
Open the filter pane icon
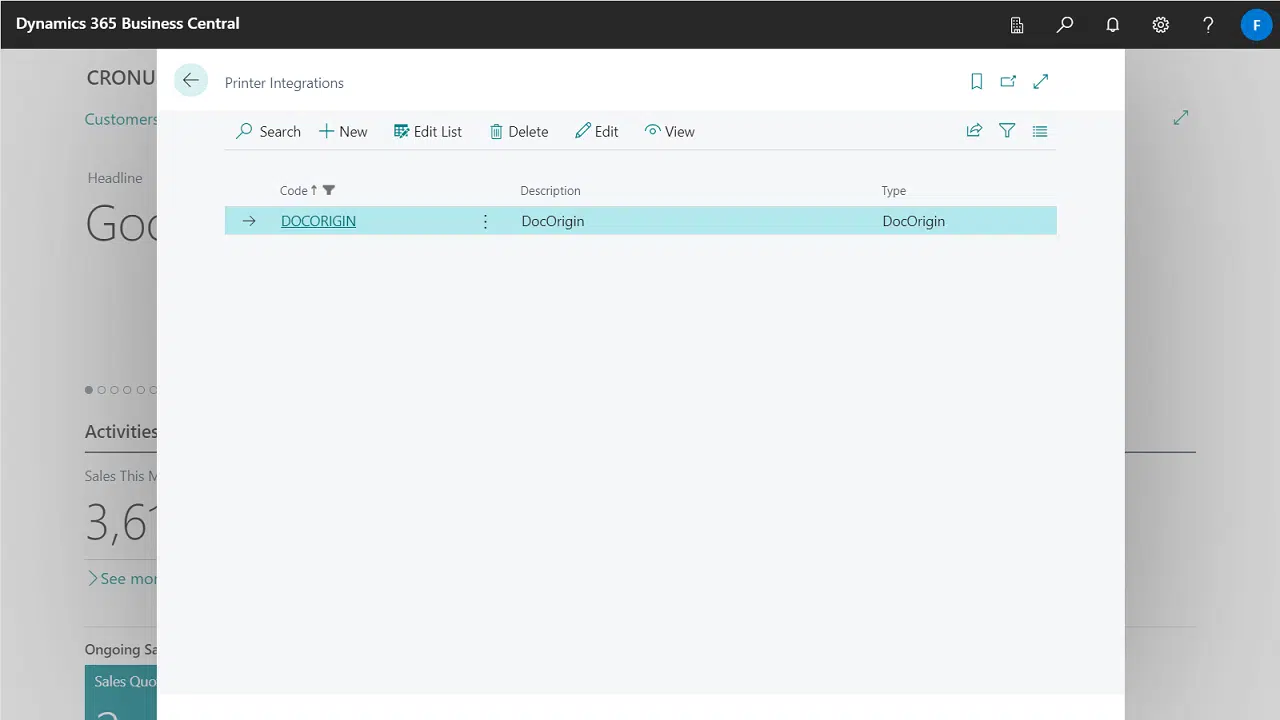(x=1007, y=131)
